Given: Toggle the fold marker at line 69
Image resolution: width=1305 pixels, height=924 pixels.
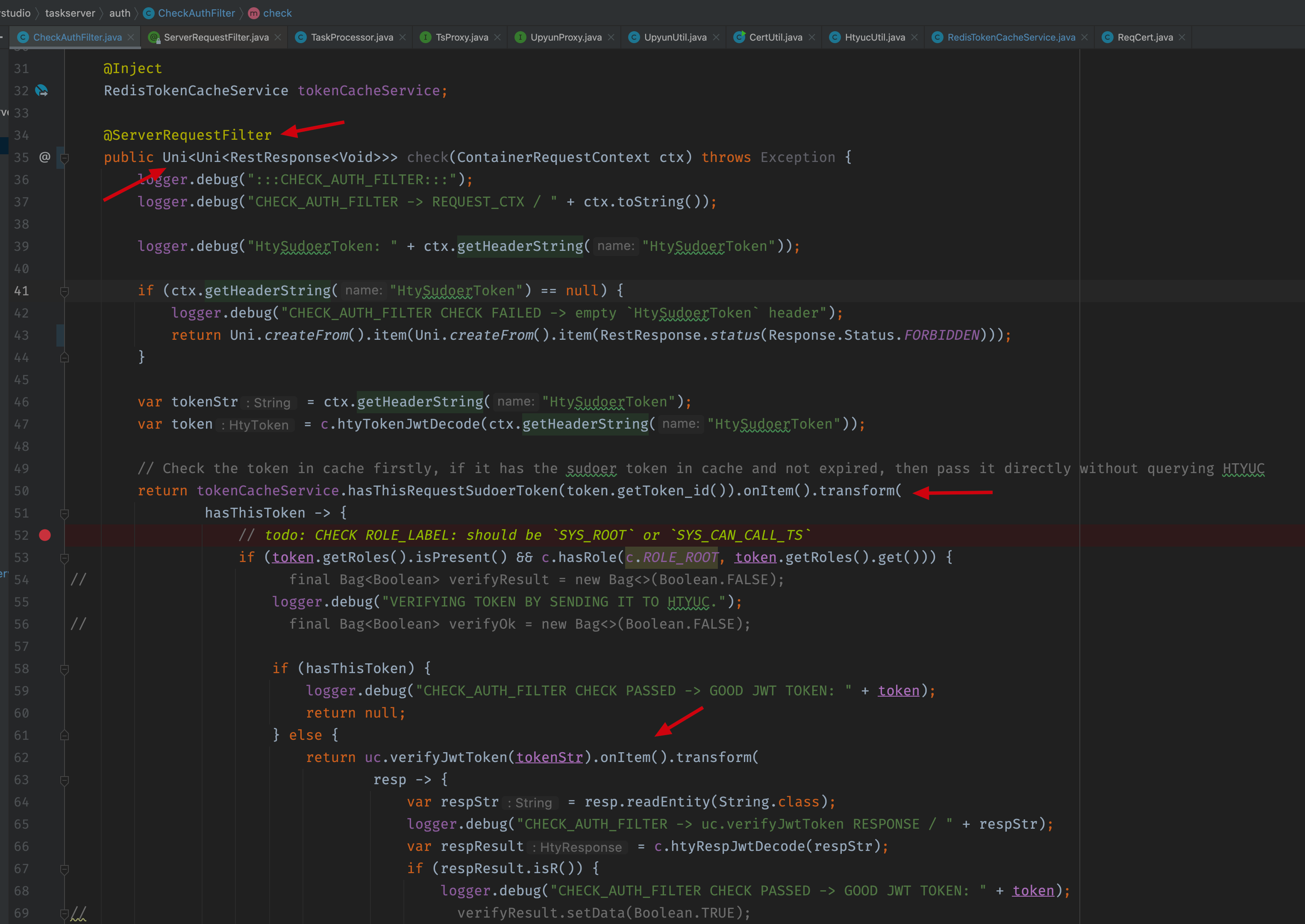Looking at the screenshot, I should point(64,914).
